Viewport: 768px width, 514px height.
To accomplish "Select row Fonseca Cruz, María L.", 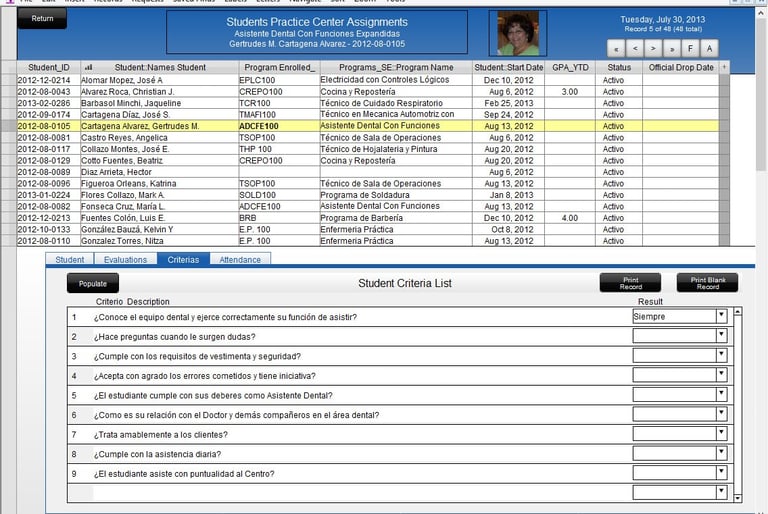I will coord(368,206).
